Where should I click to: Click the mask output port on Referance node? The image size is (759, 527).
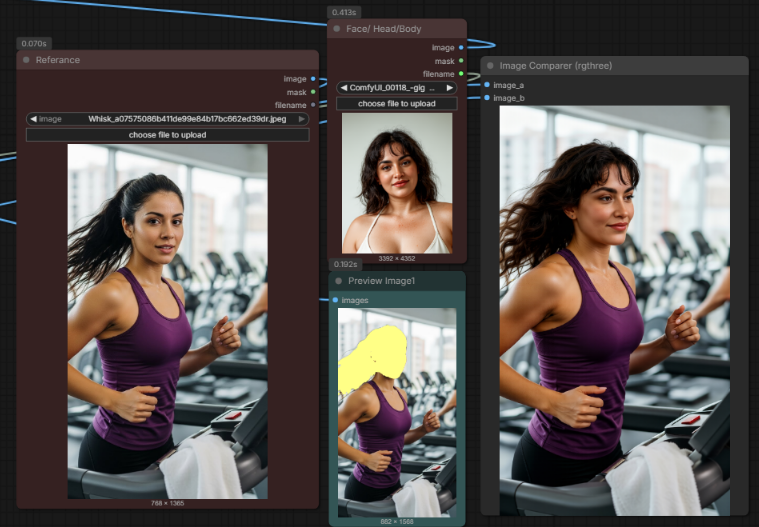click(x=313, y=91)
